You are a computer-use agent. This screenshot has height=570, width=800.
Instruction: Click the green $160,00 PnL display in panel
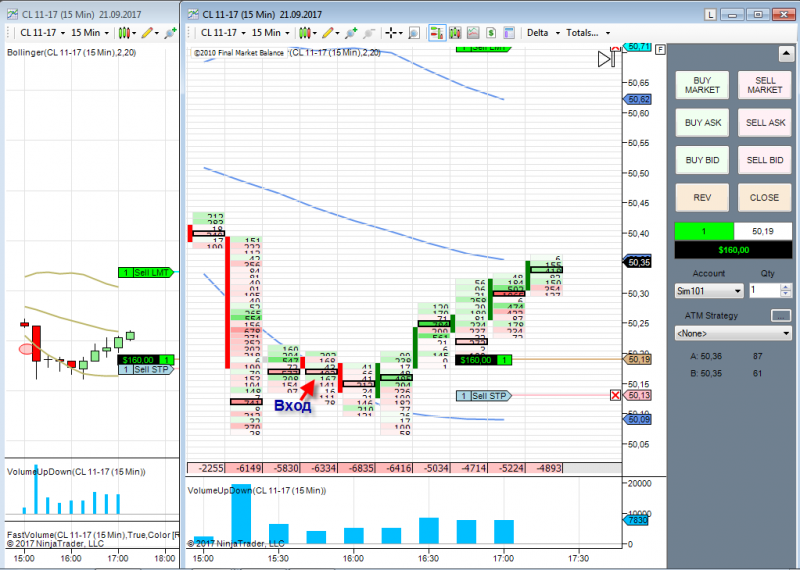click(733, 250)
